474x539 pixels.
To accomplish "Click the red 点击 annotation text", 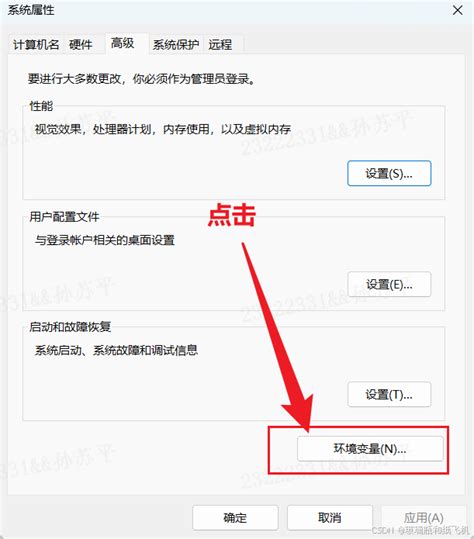I will [232, 215].
